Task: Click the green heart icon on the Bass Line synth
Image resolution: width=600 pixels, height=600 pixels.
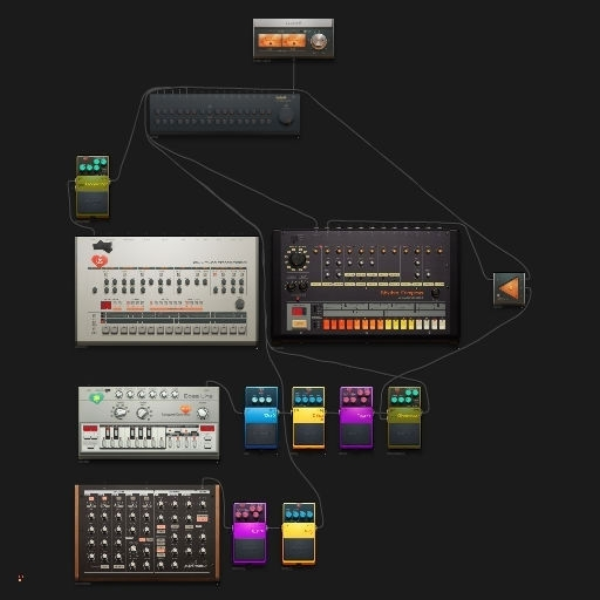Action: (96, 398)
